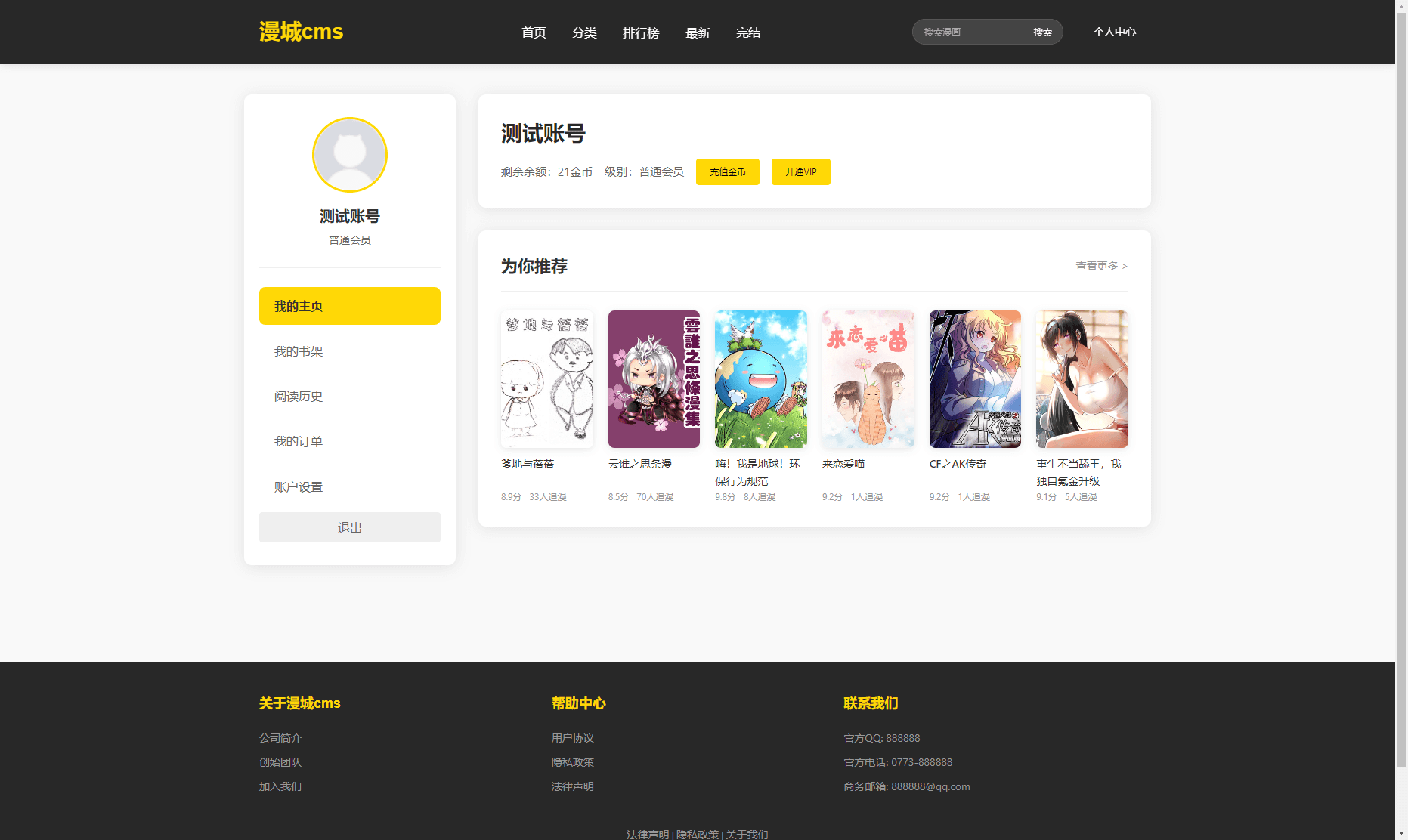
Task: Open the 云谁之思条漫 cover thumbnail
Action: pos(654,379)
